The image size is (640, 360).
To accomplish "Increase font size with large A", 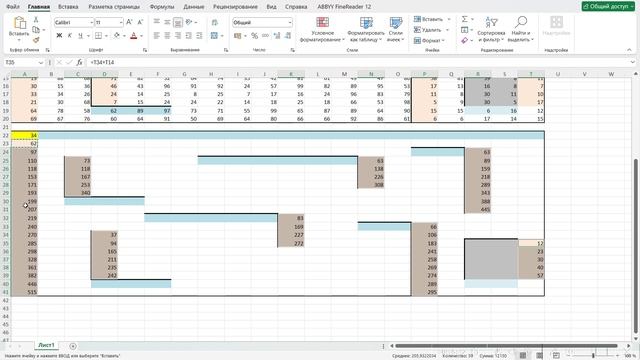I will [129, 22].
